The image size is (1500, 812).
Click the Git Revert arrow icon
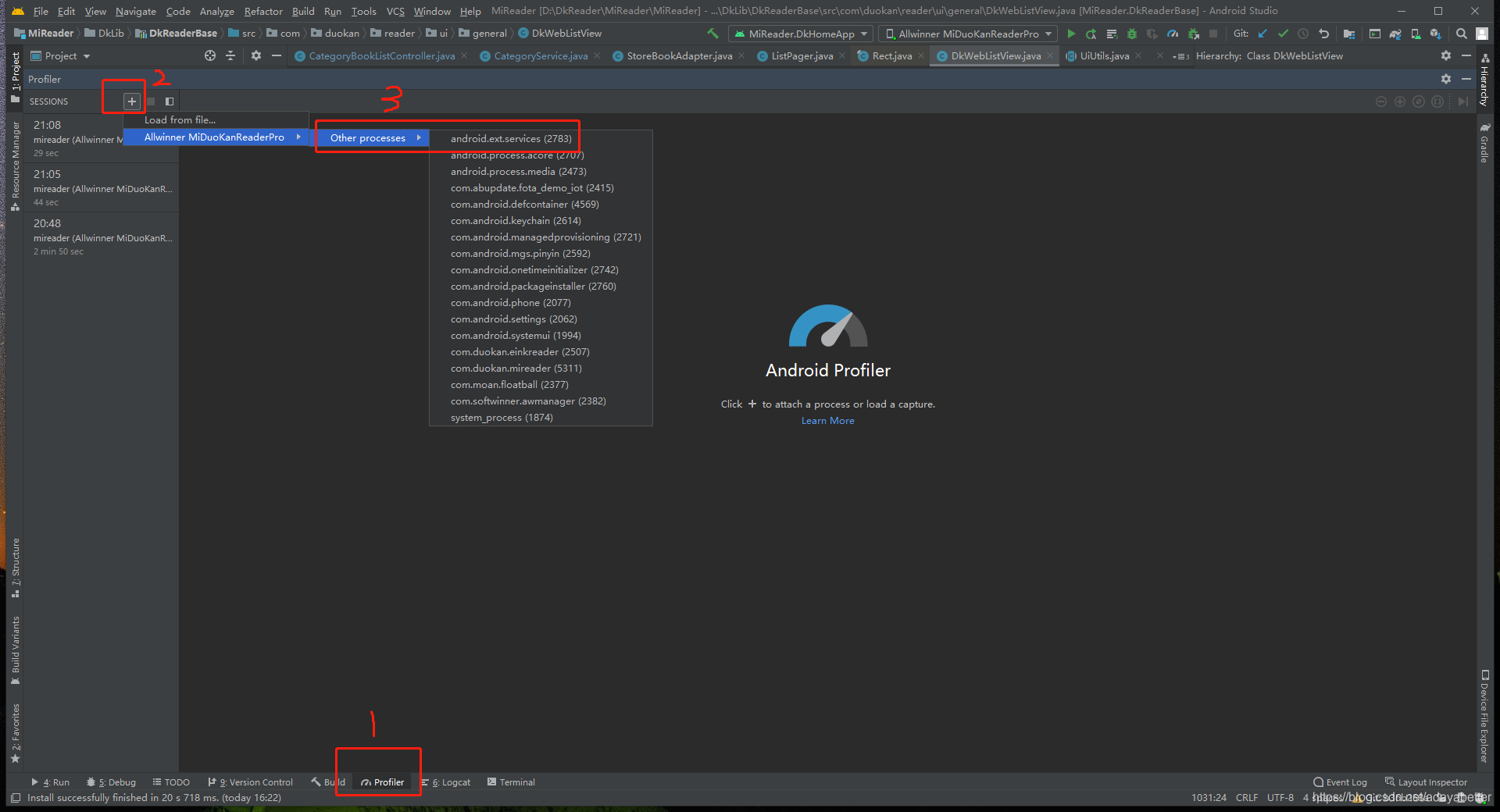(1323, 34)
